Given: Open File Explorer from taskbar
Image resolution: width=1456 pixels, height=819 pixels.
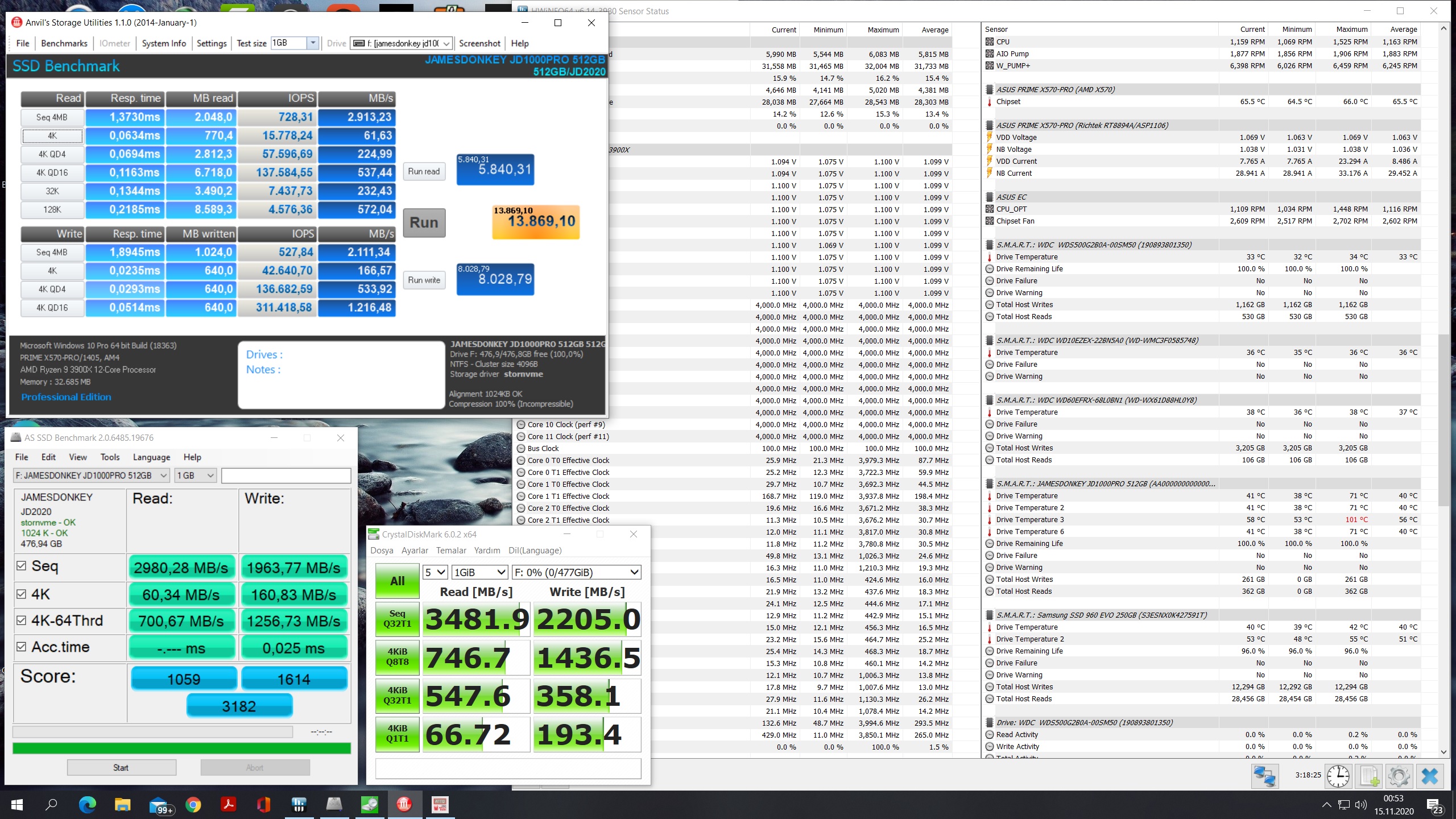Looking at the screenshot, I should point(122,805).
